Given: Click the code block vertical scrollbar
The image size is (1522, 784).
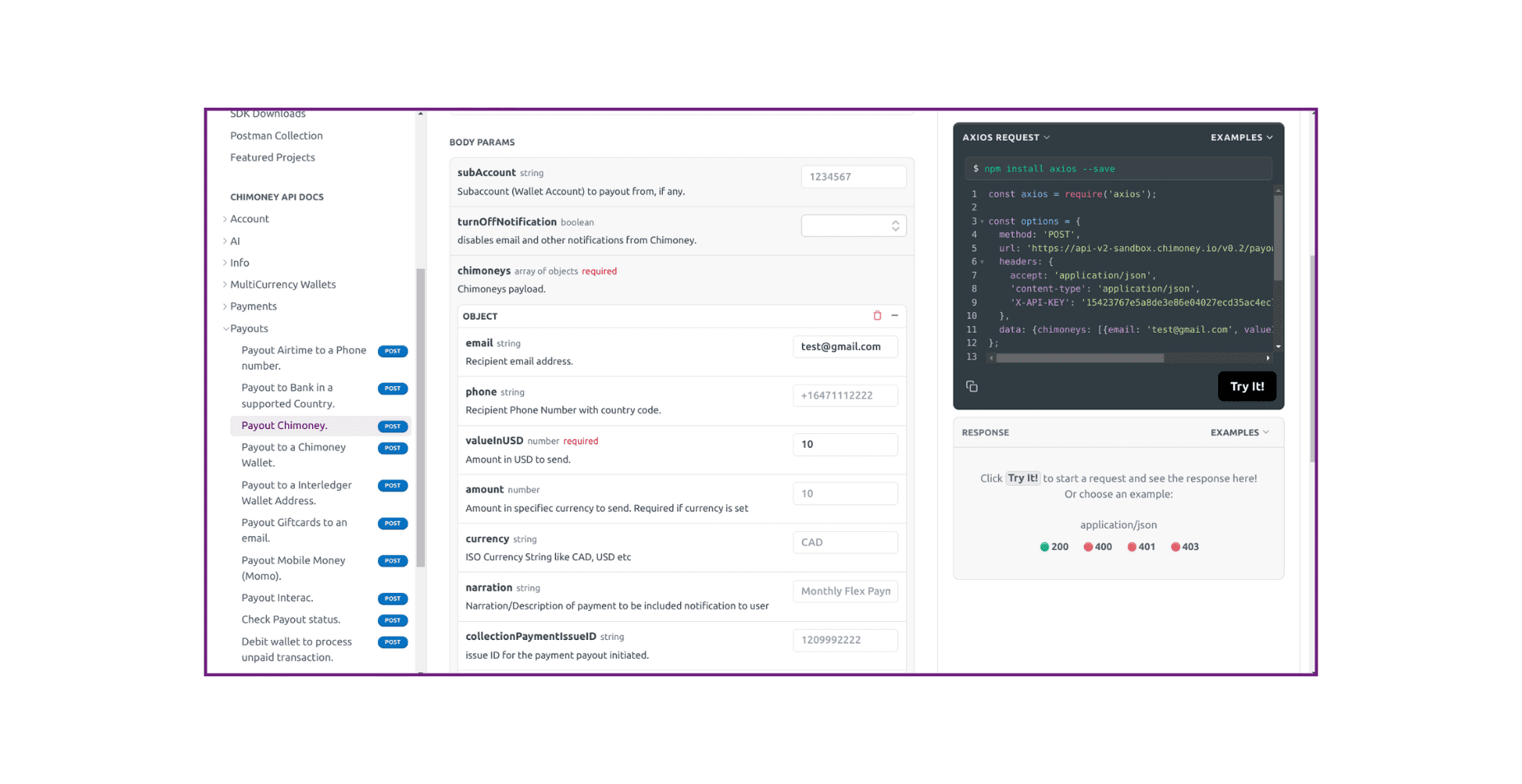Looking at the screenshot, I should click(x=1278, y=239).
